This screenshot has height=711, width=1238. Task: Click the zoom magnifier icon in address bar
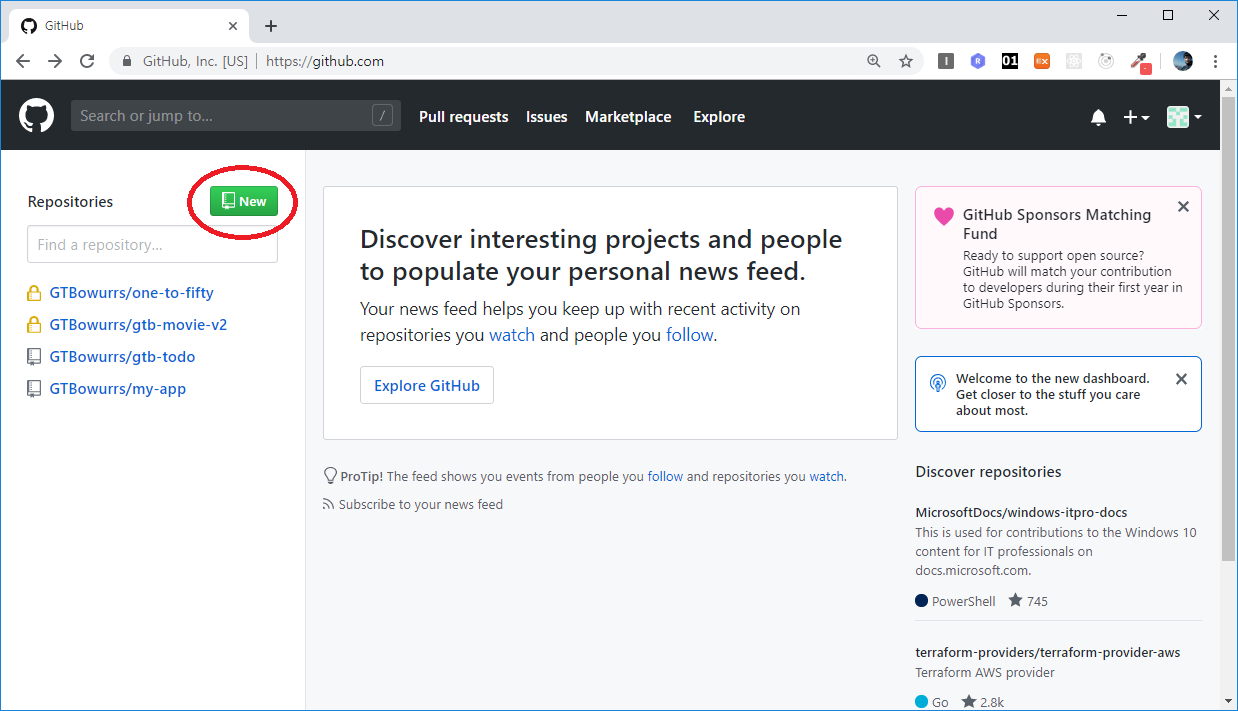[x=874, y=61]
